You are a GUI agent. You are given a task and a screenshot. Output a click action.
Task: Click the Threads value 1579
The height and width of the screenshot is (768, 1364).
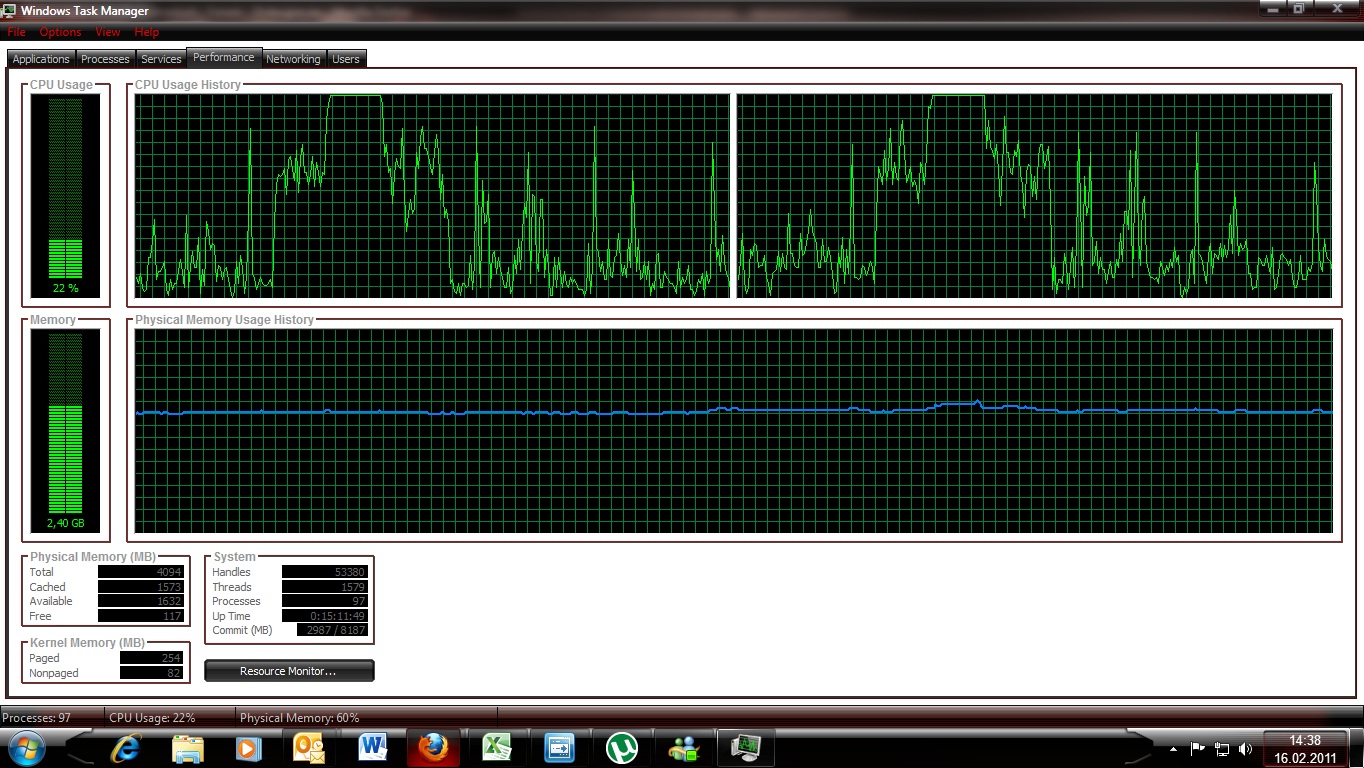[x=325, y=587]
